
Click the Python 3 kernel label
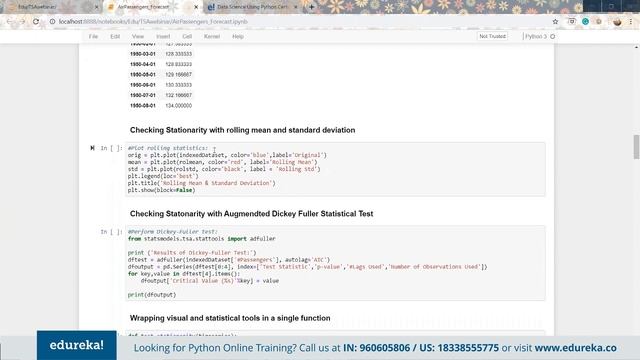[x=536, y=36]
